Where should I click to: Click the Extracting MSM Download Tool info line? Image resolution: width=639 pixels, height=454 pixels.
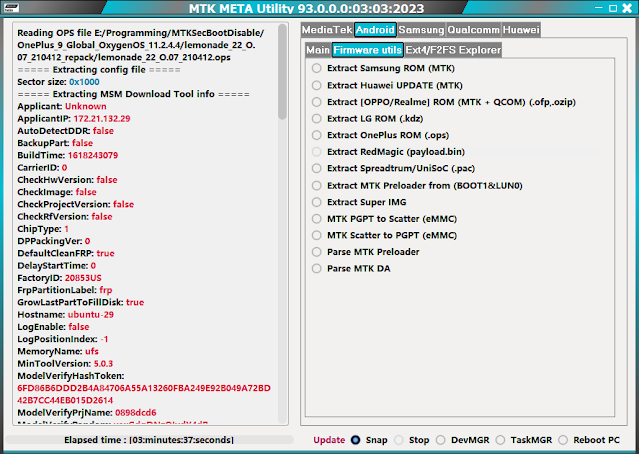[x=134, y=94]
